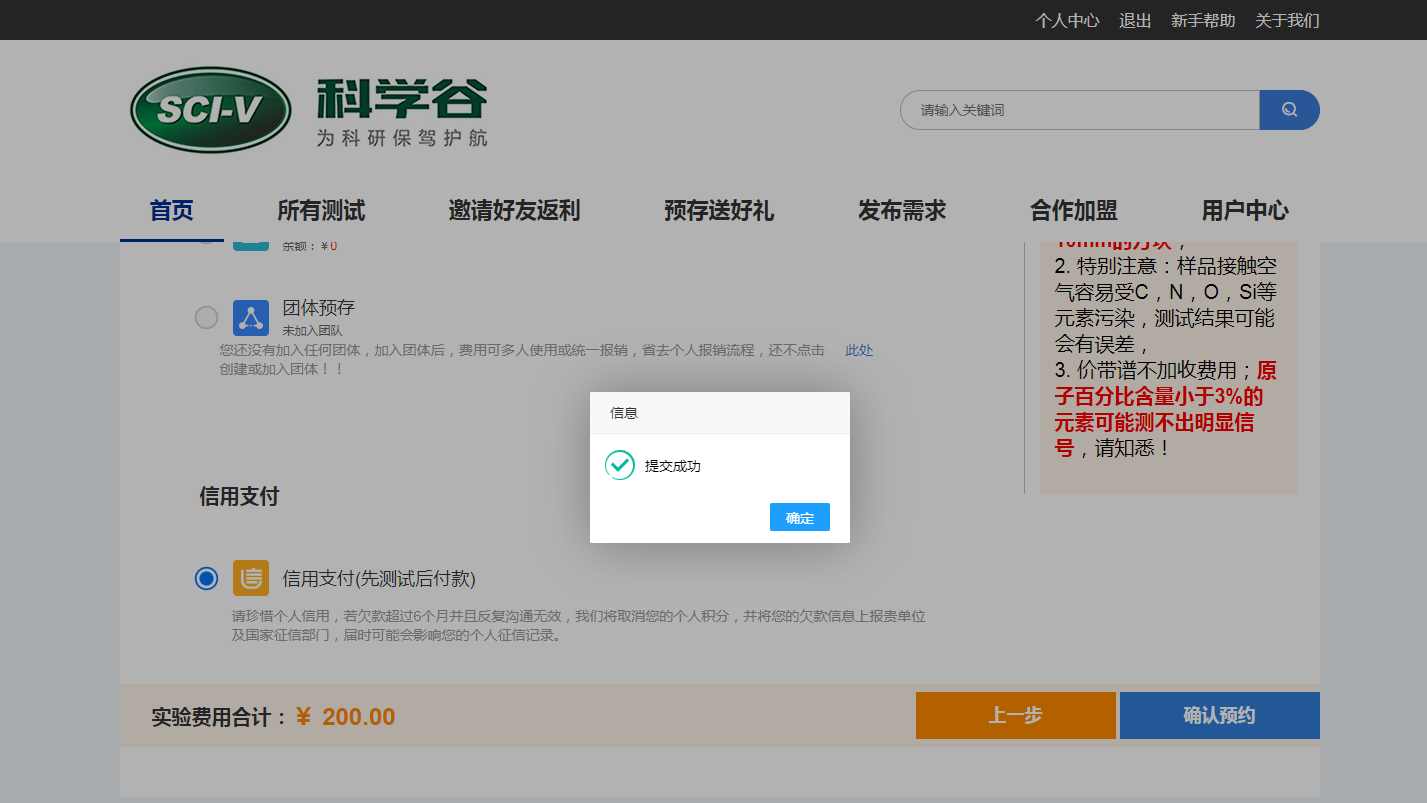Click the 退出 logout link
The image size is (1427, 803).
click(1135, 20)
